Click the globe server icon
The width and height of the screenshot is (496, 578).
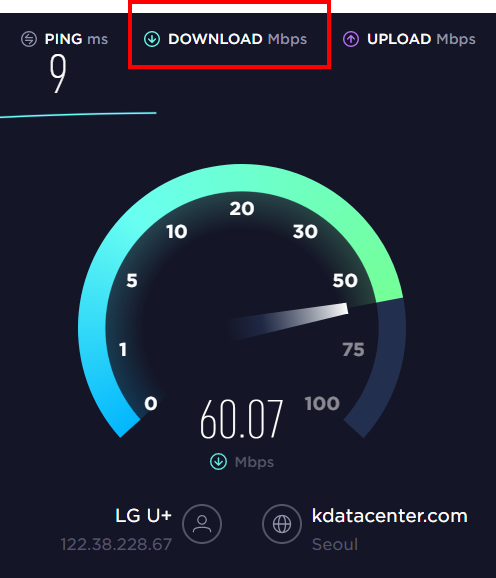click(x=282, y=524)
